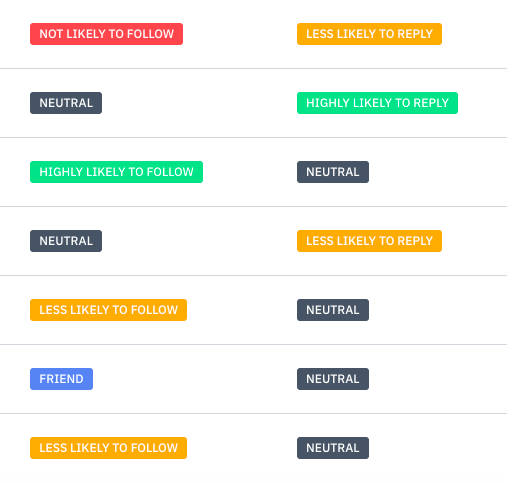This screenshot has width=507, height=482.
Task: Select the row with HIGHLY LIKELY TO FOLLOW
Action: [253, 172]
